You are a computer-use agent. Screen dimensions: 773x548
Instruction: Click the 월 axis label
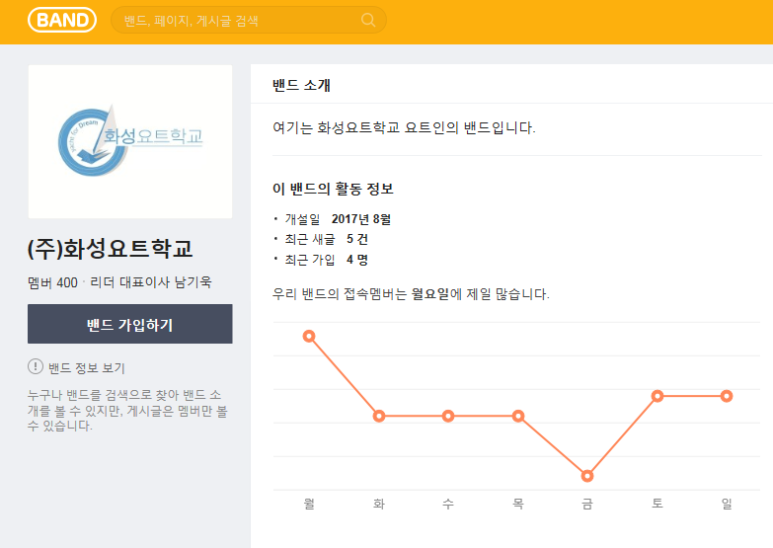pyautogui.click(x=309, y=504)
